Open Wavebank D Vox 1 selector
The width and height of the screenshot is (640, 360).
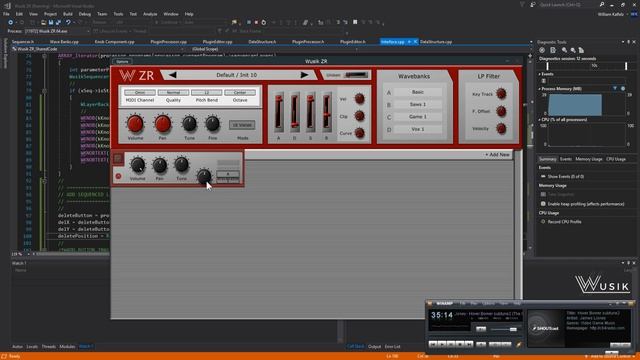pos(418,129)
